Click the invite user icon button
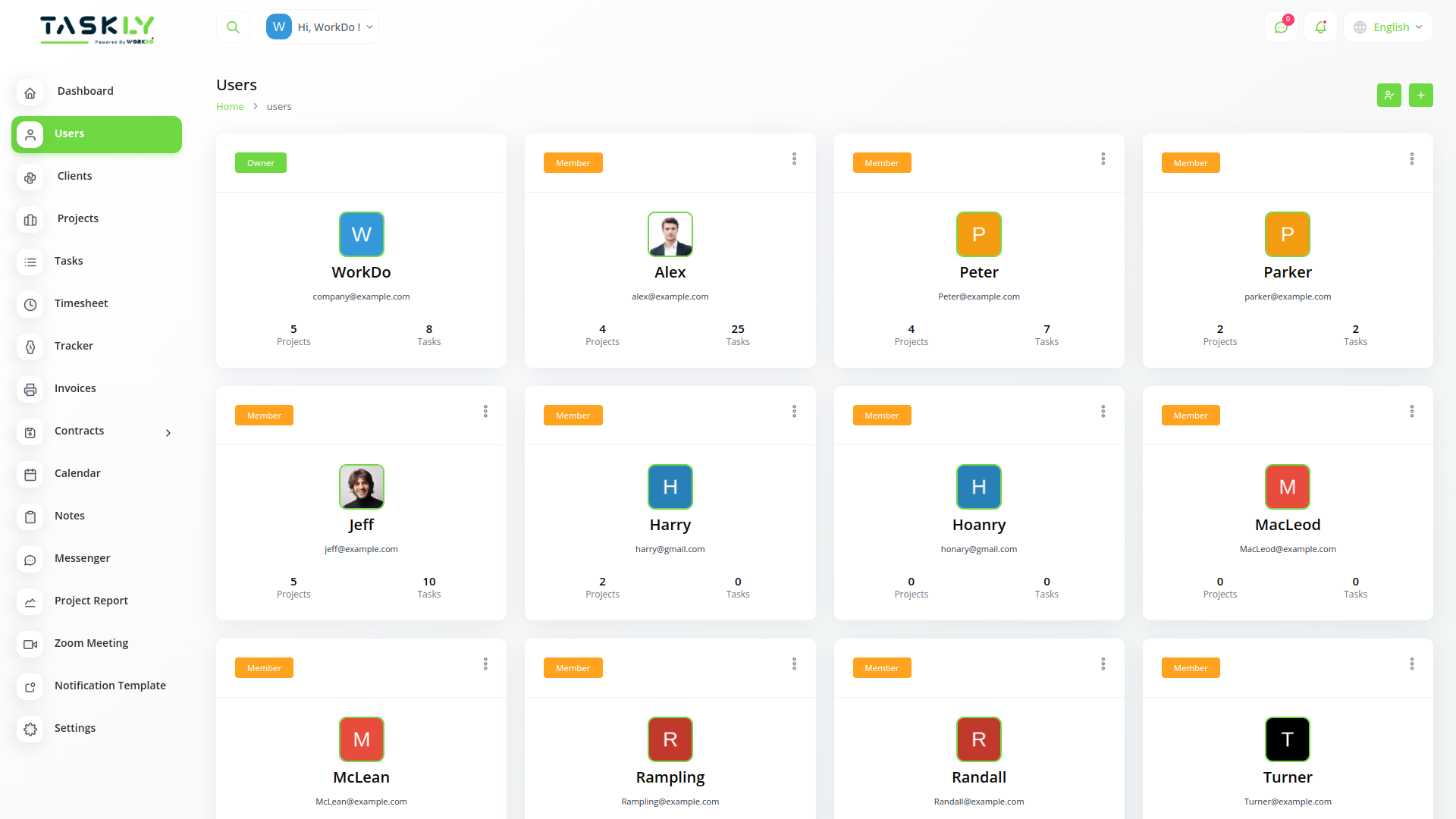This screenshot has width=1456, height=819. pos(1389,95)
